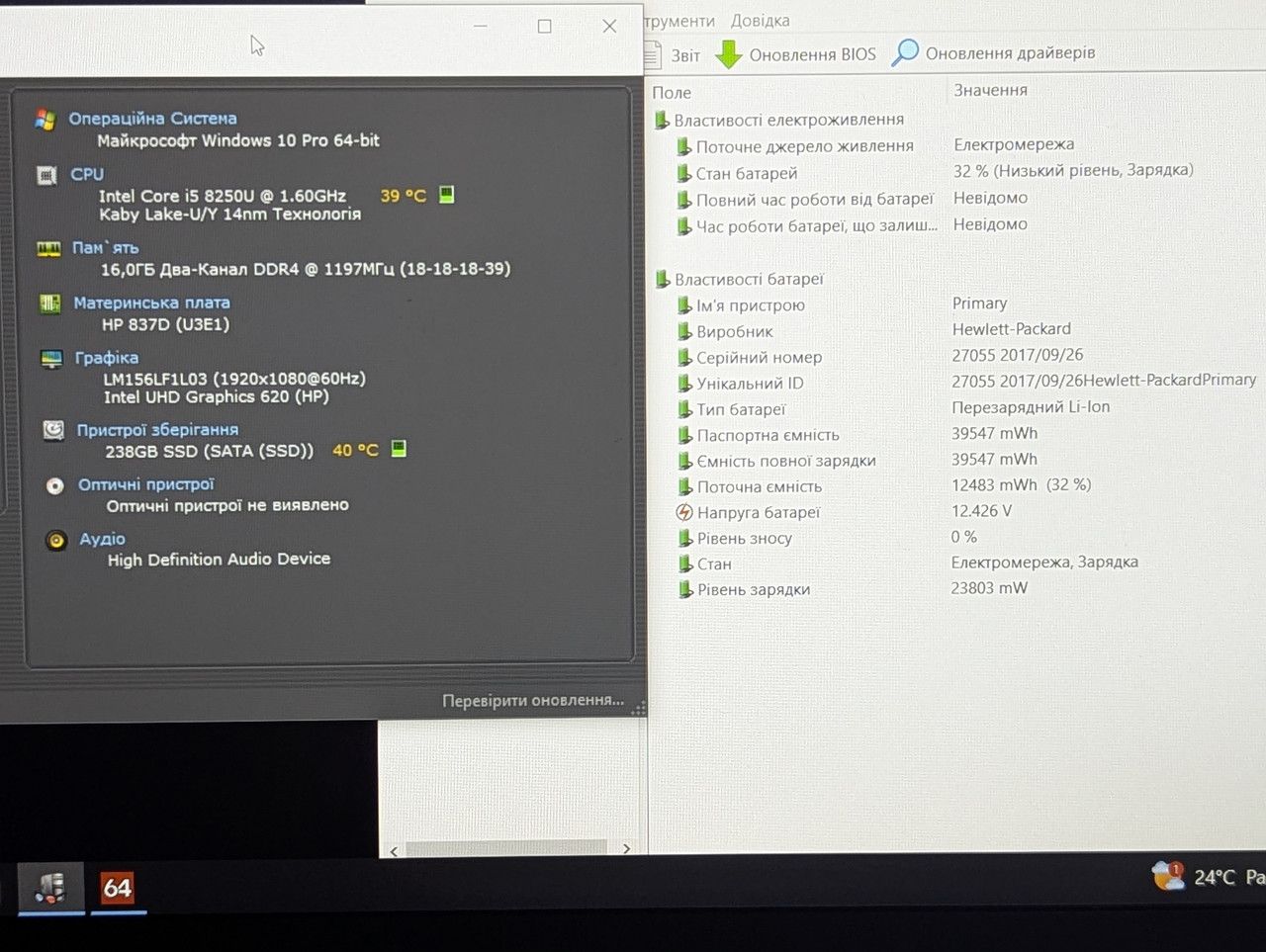Open the AIDA64 icon in the taskbar

pyautogui.click(x=118, y=887)
